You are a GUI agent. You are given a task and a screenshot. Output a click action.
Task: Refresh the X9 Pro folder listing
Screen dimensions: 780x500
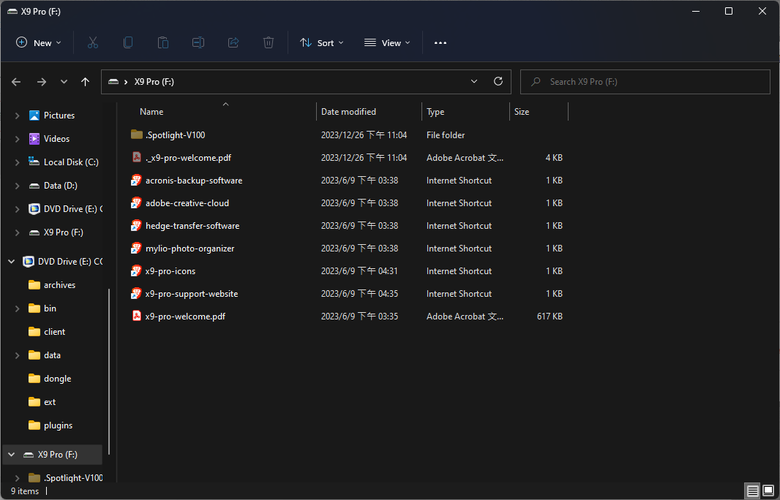498,81
